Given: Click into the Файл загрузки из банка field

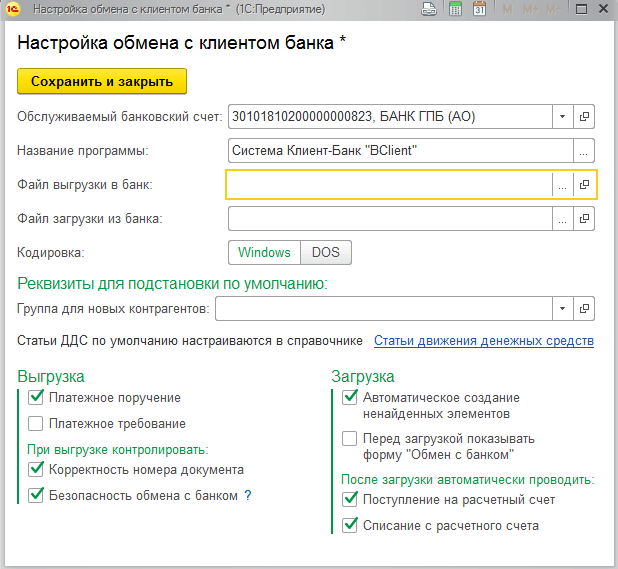Looking at the screenshot, I should (x=390, y=219).
